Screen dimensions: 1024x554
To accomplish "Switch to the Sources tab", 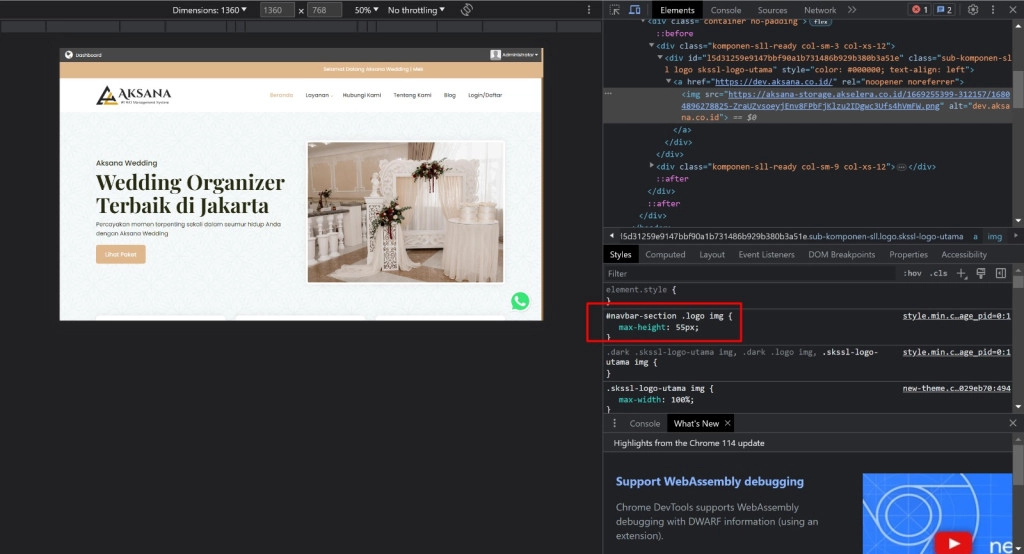I will pos(773,10).
